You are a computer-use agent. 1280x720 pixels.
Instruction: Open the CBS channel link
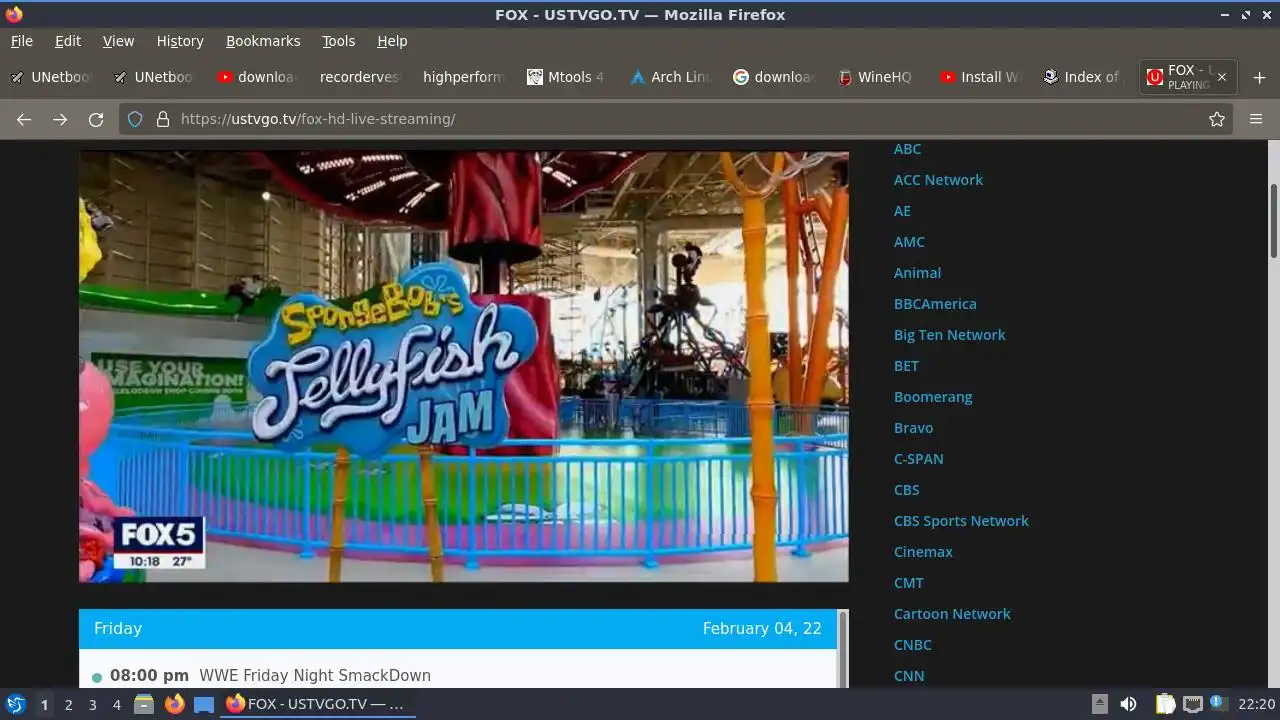906,490
